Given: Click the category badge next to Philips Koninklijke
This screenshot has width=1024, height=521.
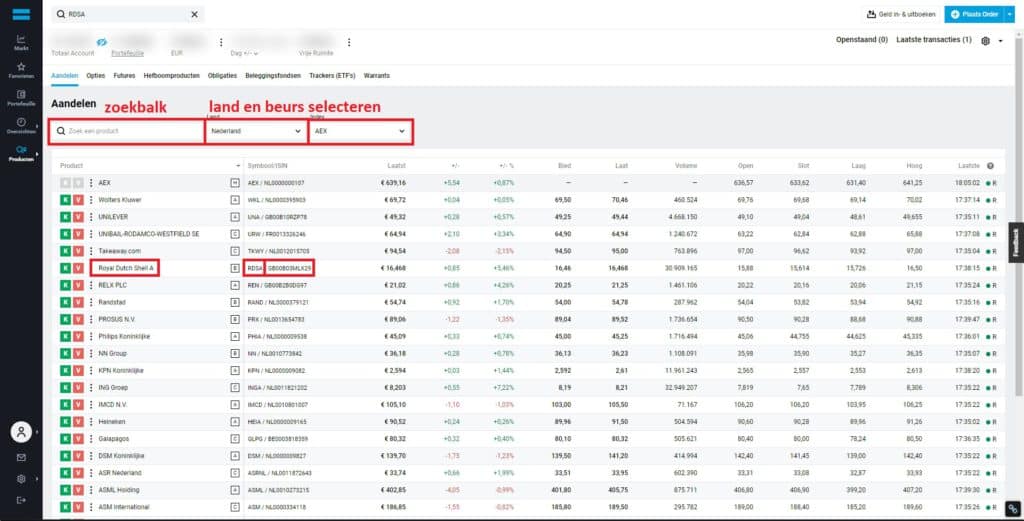Looking at the screenshot, I should pyautogui.click(x=235, y=336).
